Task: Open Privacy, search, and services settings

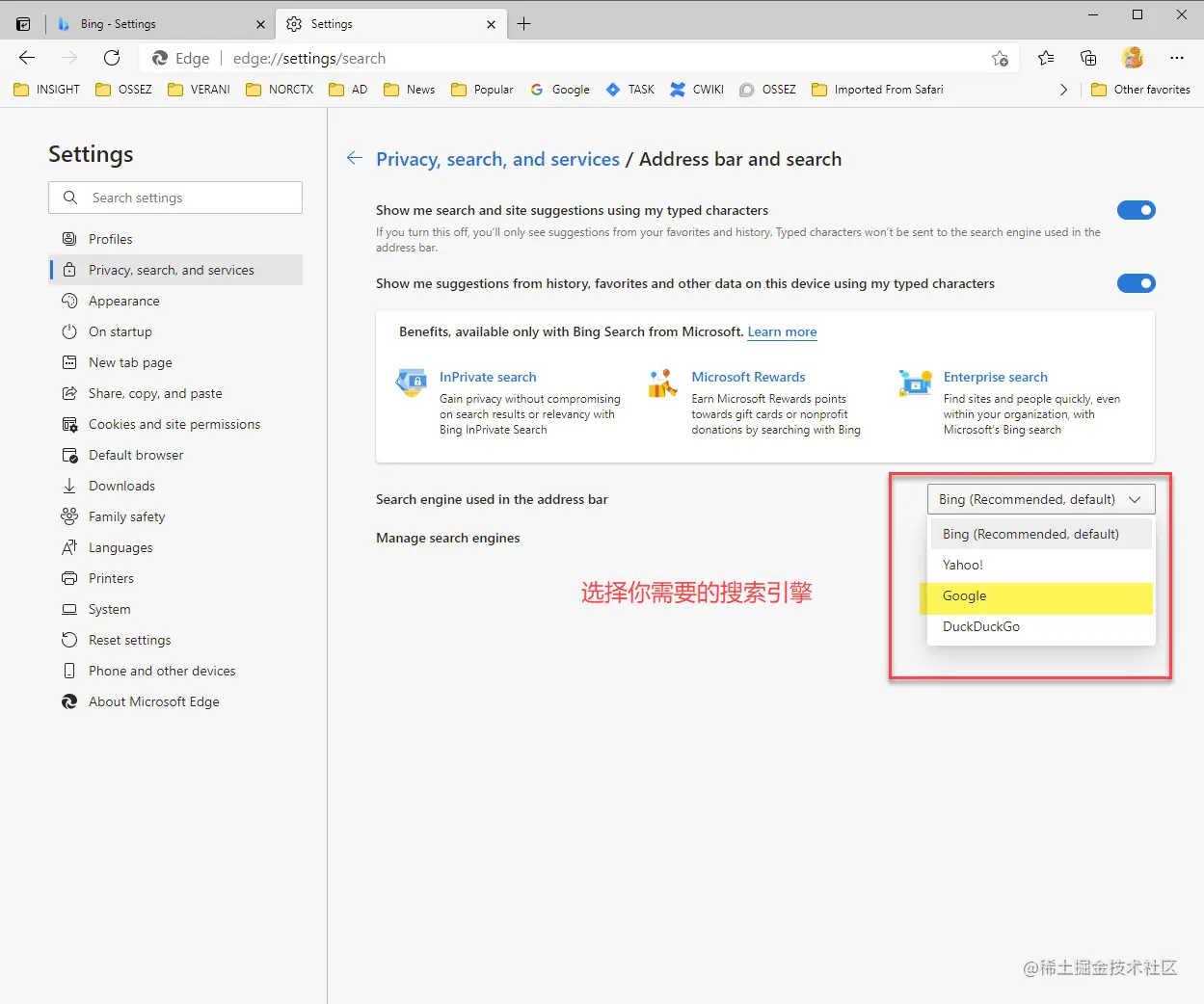Action: 176,270
